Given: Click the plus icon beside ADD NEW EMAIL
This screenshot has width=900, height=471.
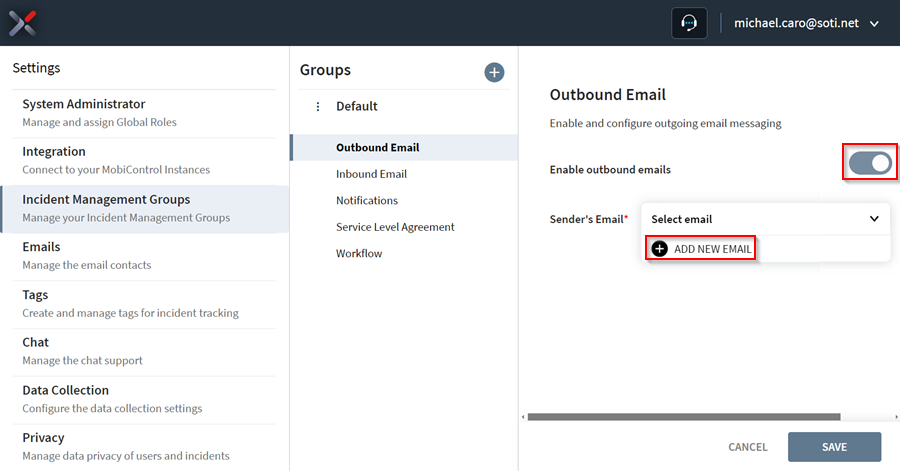Looking at the screenshot, I should [x=660, y=248].
